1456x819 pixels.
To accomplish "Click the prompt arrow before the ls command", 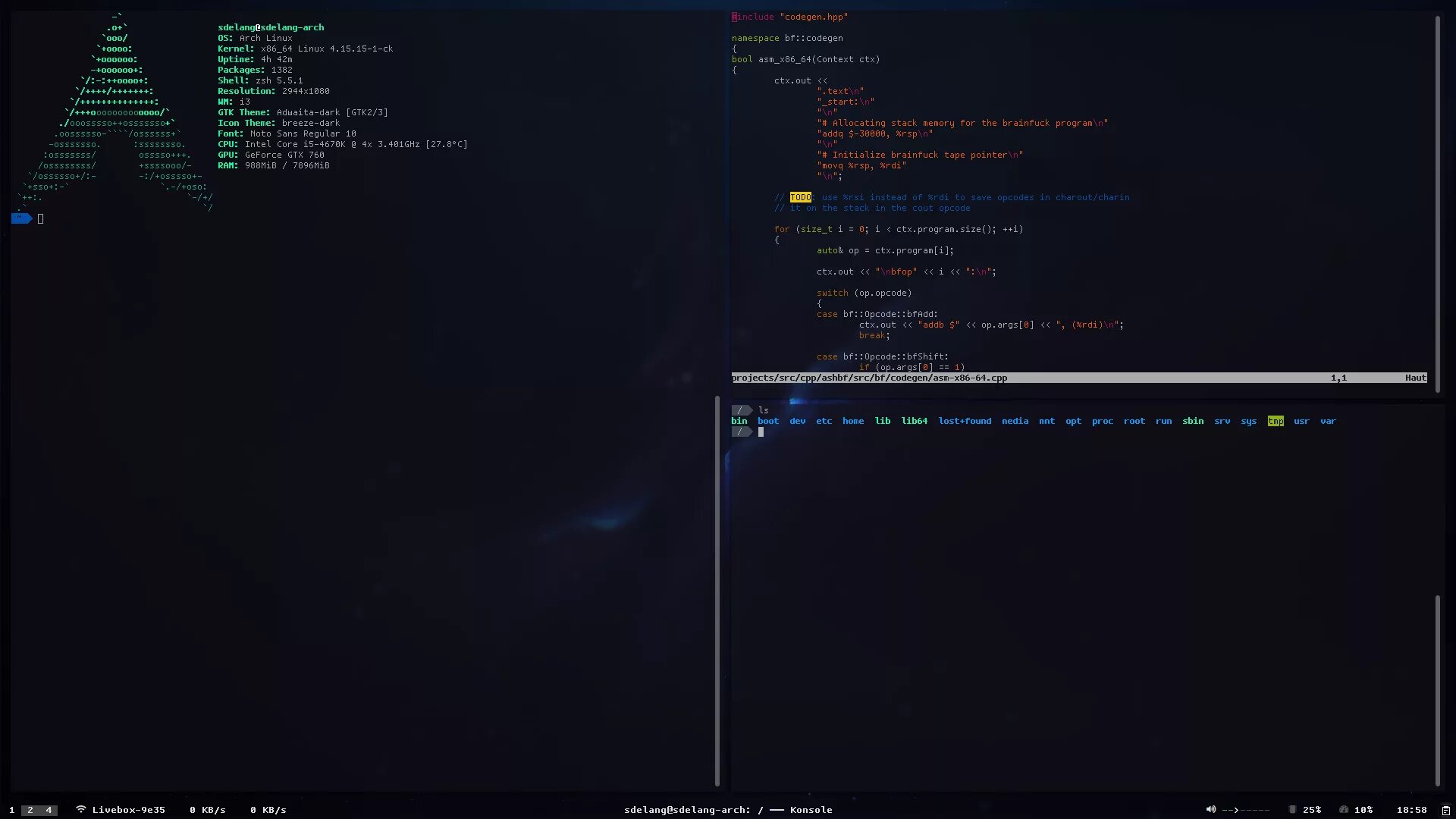I will click(742, 410).
